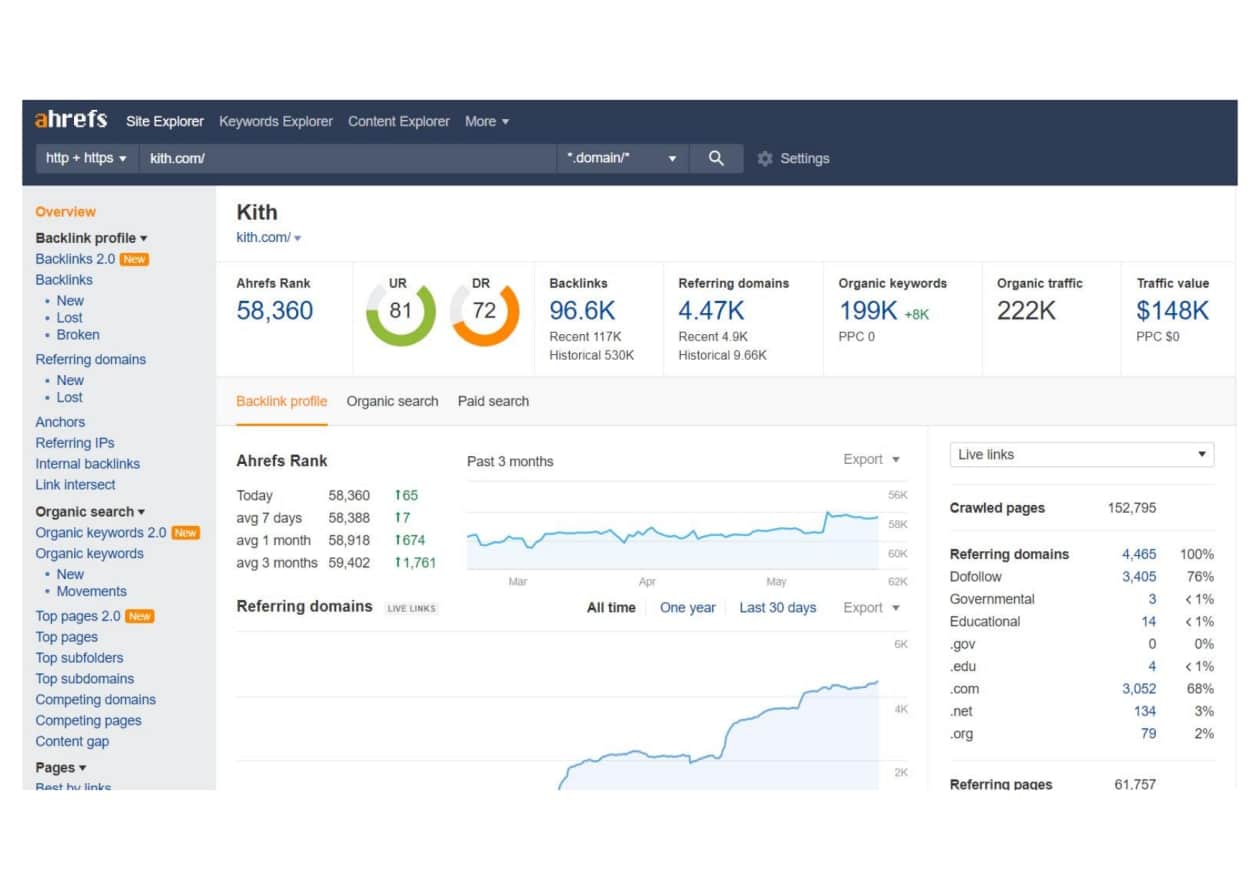Open the Lost link under Backlinks
The height and width of the screenshot is (890, 1260).
(70, 317)
